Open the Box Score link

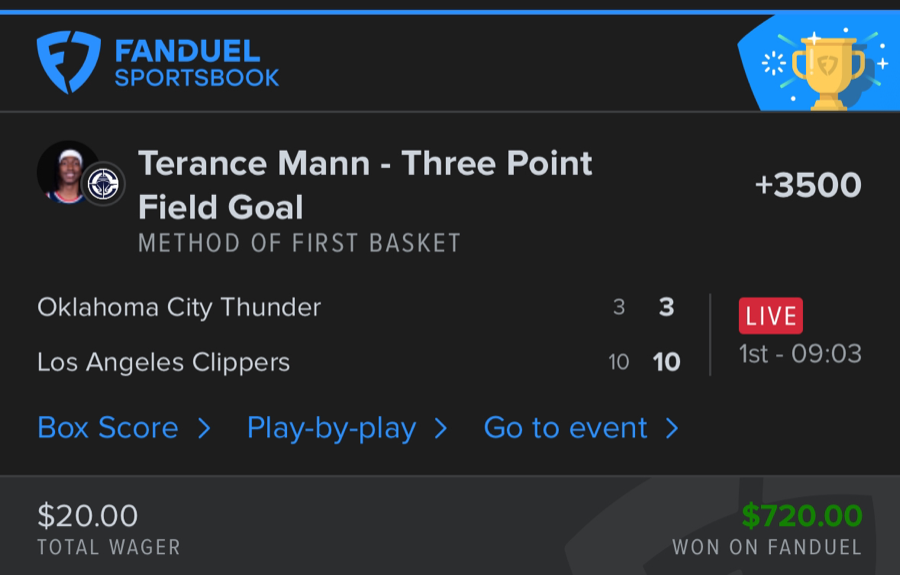coord(108,428)
